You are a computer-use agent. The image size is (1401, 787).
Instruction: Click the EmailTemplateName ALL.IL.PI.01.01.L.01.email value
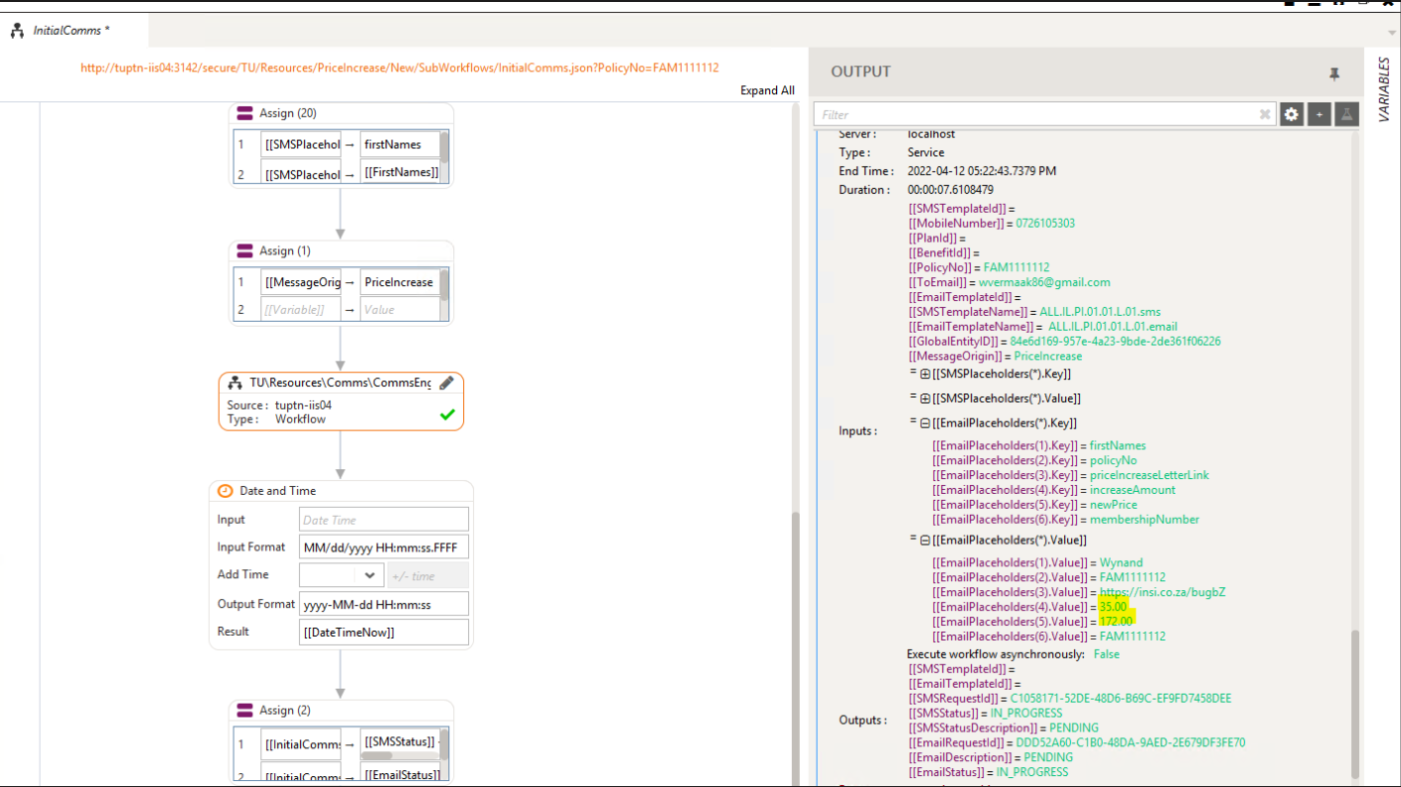click(x=1113, y=326)
